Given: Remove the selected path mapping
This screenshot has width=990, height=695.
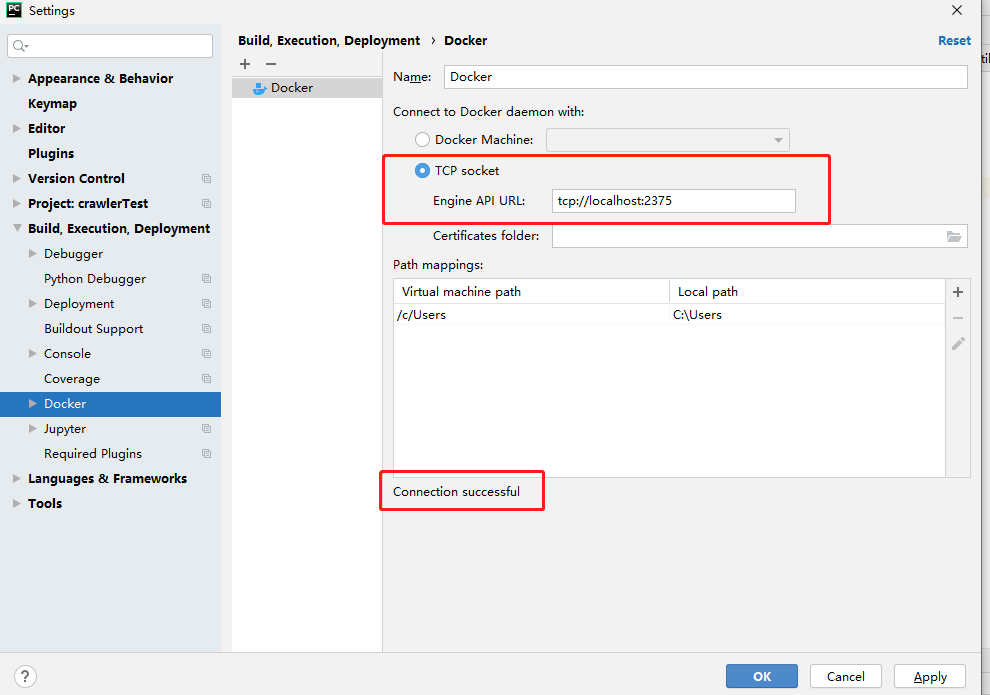Looking at the screenshot, I should pos(957,317).
